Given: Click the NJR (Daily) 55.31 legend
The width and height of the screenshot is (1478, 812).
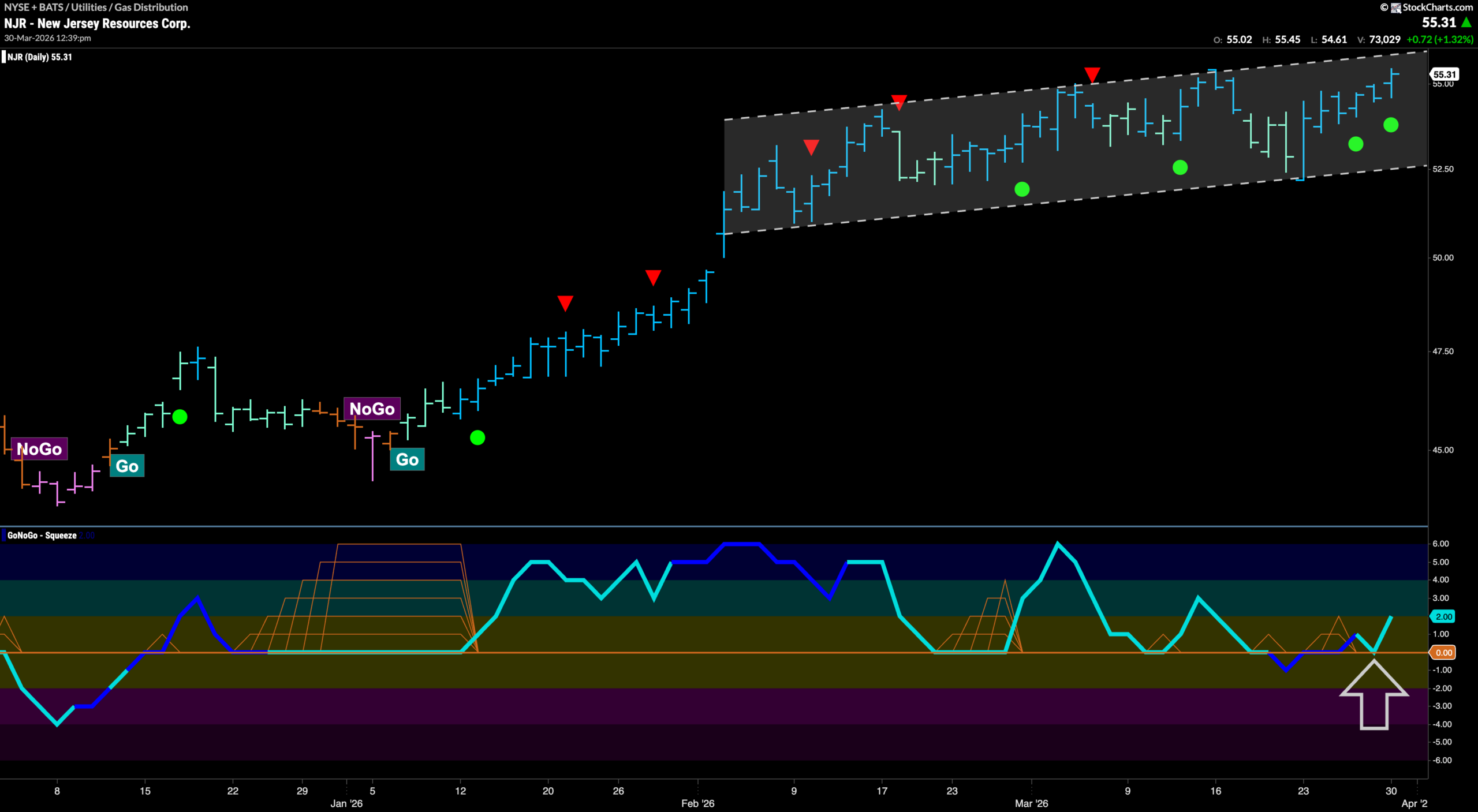Looking at the screenshot, I should [x=39, y=57].
